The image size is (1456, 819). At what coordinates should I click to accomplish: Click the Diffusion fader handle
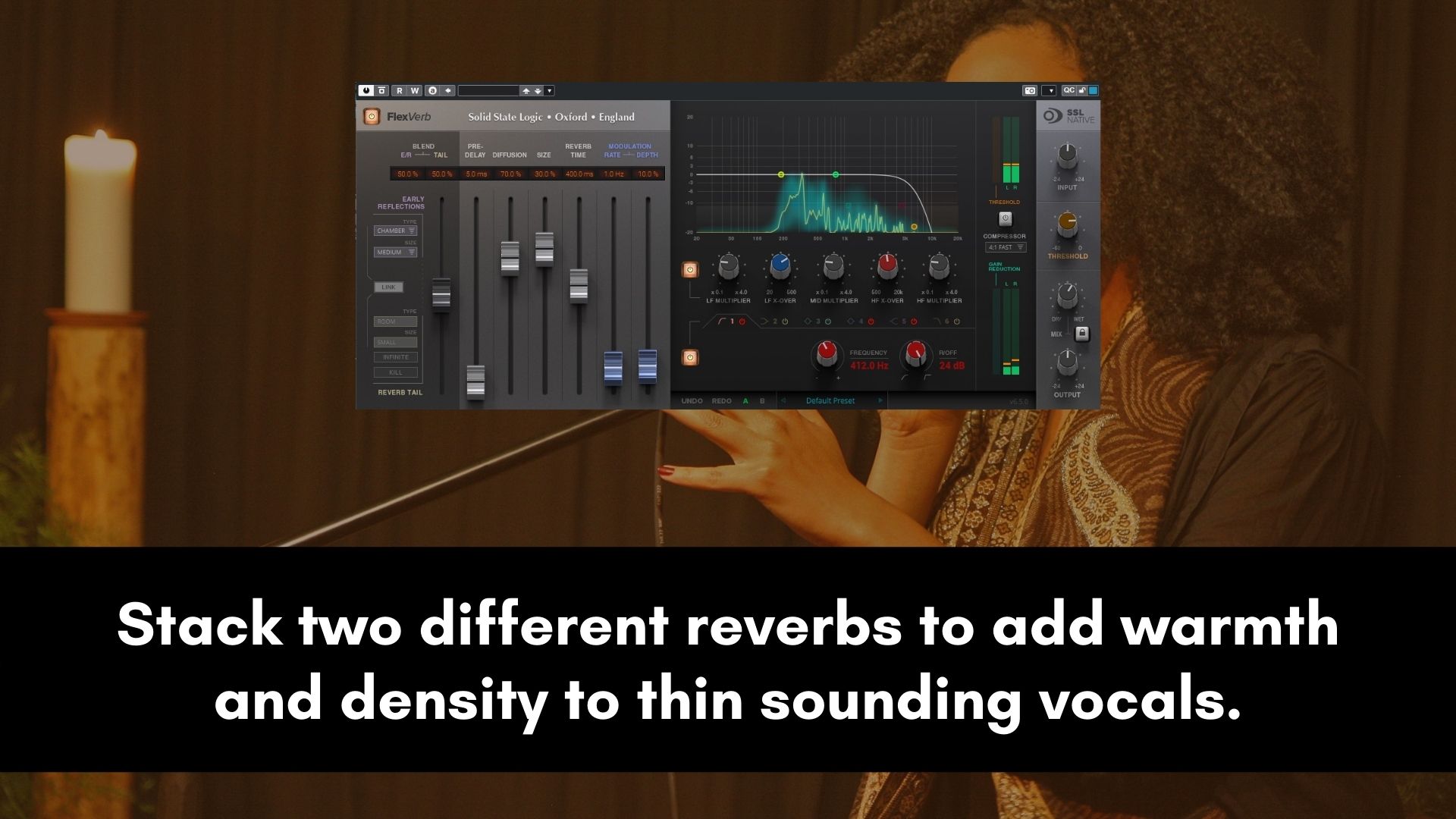click(x=510, y=257)
